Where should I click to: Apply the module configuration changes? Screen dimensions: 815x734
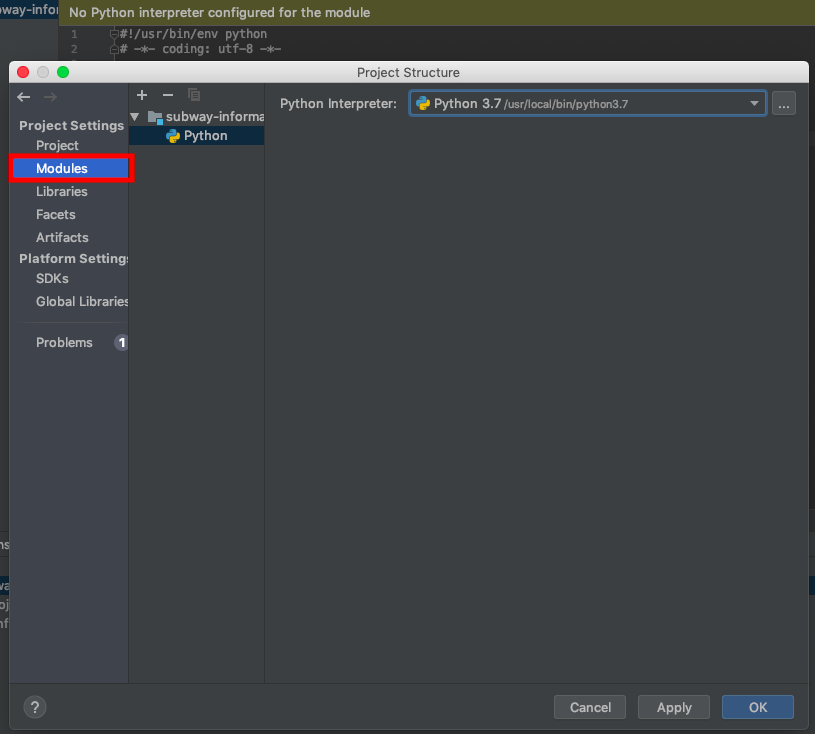[x=673, y=707]
